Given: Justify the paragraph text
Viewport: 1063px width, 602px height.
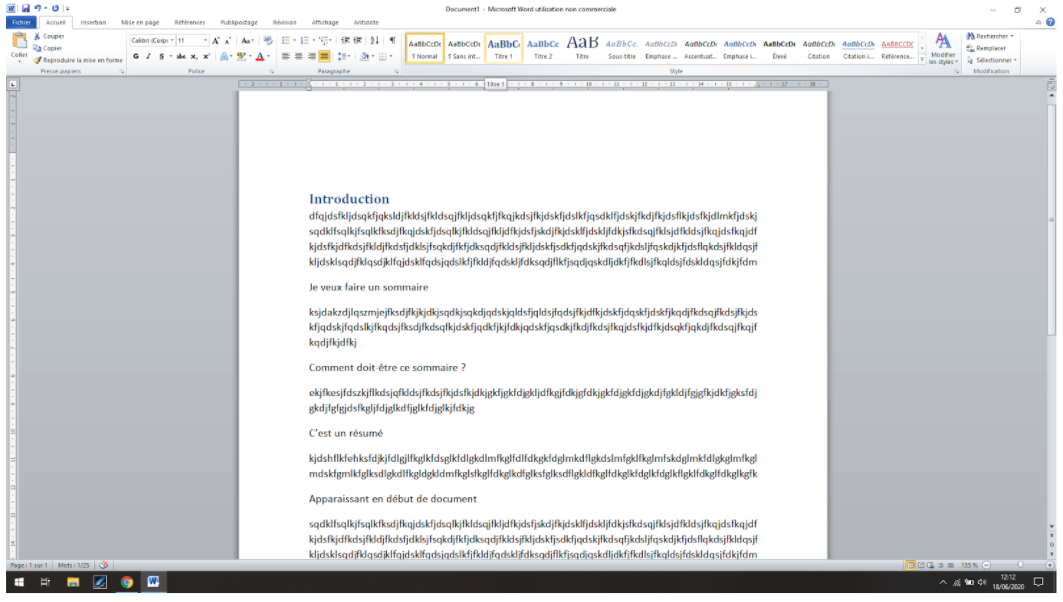Looking at the screenshot, I should [325, 57].
